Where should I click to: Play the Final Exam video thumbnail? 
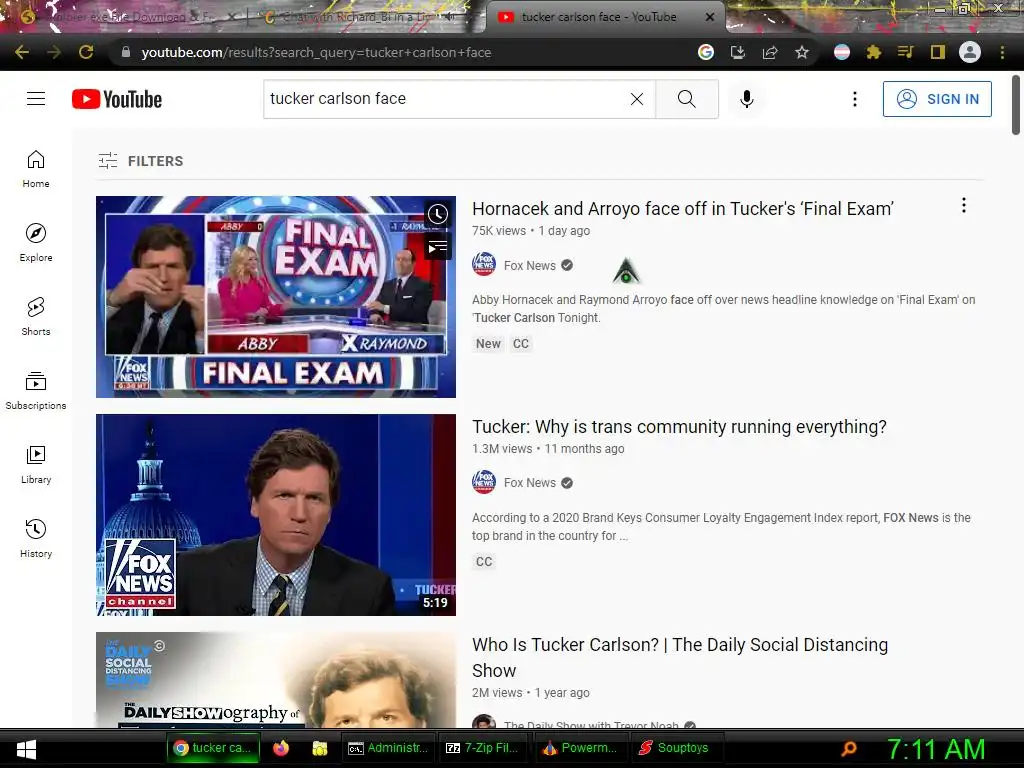coord(276,296)
